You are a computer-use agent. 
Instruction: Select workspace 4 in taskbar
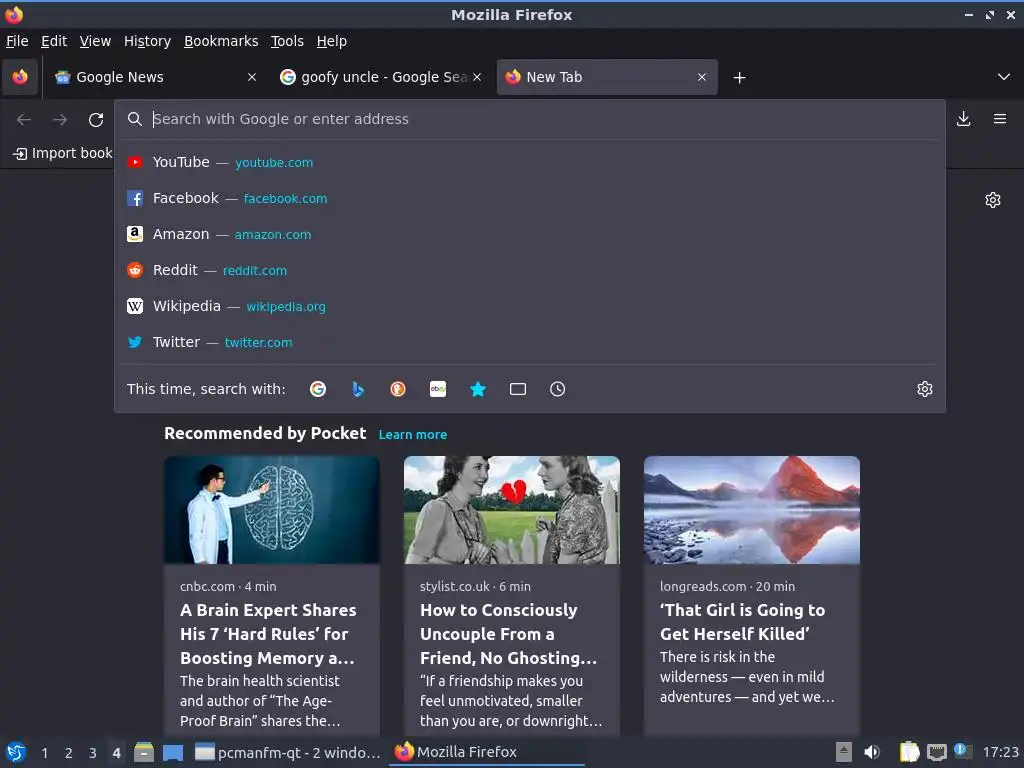116,753
